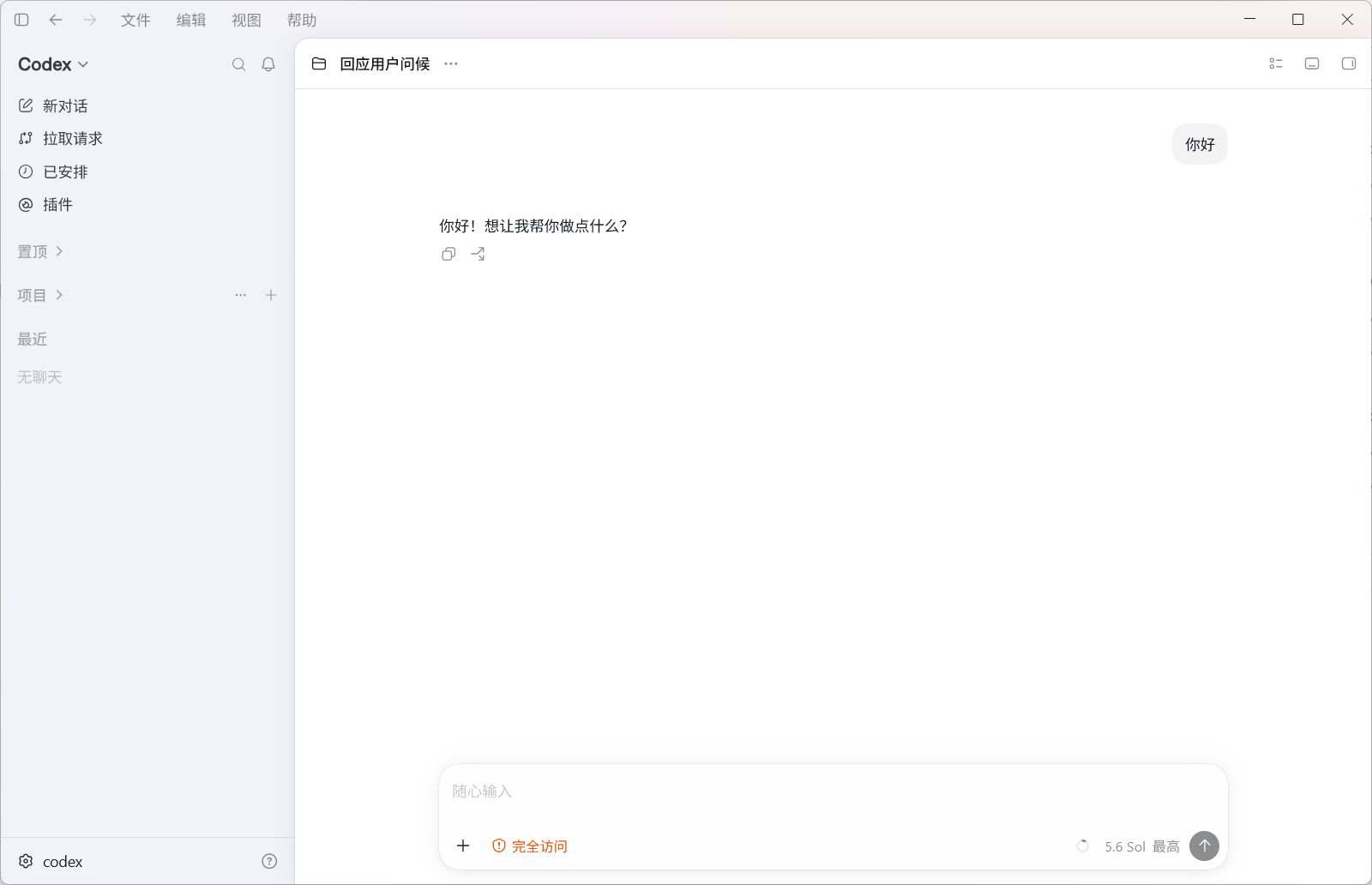Toggle the sidebar panel icon

pos(21,20)
